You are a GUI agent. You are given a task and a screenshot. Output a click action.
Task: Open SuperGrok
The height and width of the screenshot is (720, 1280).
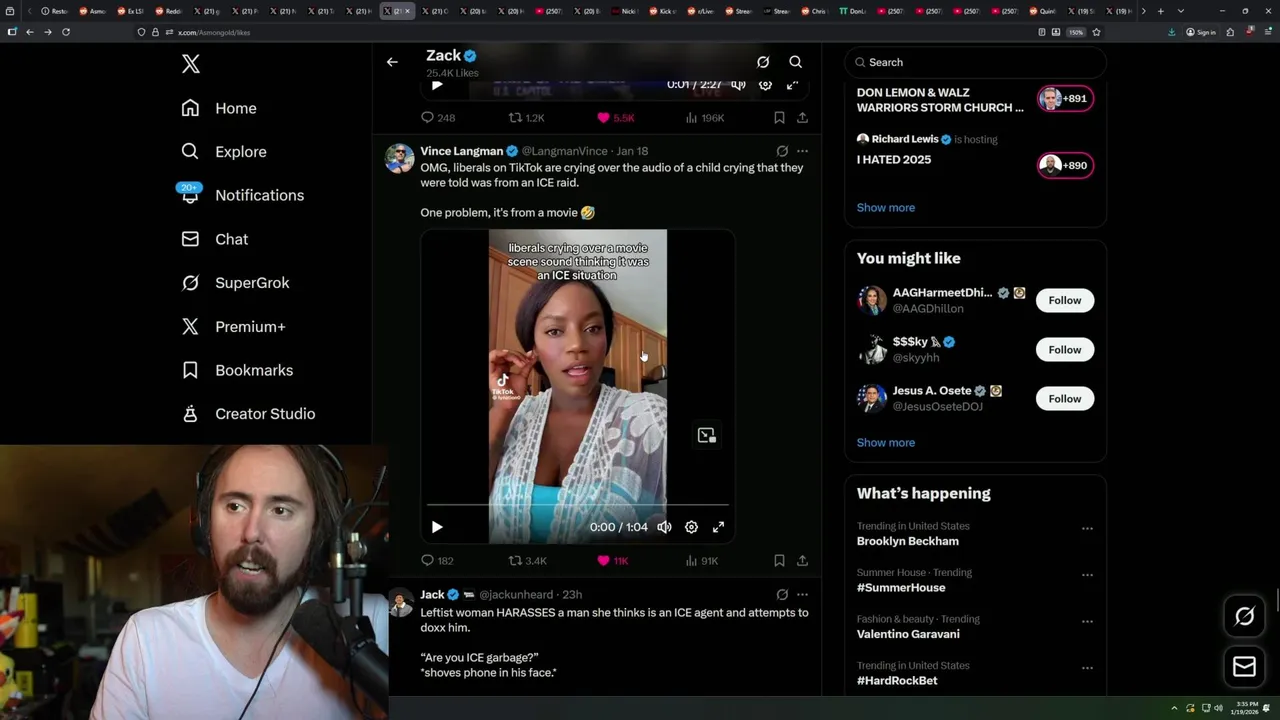[235, 283]
